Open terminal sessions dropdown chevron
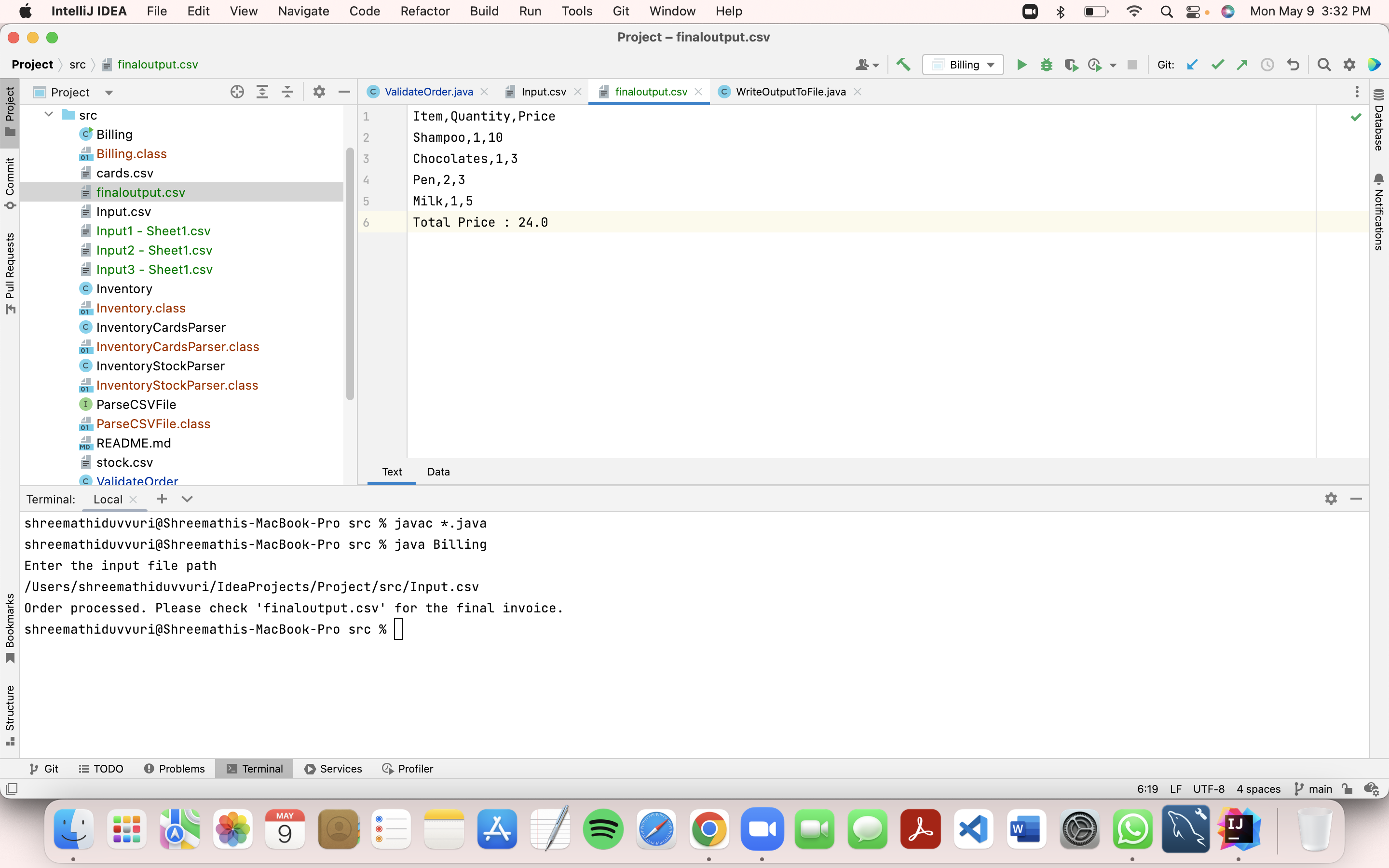 187,499
